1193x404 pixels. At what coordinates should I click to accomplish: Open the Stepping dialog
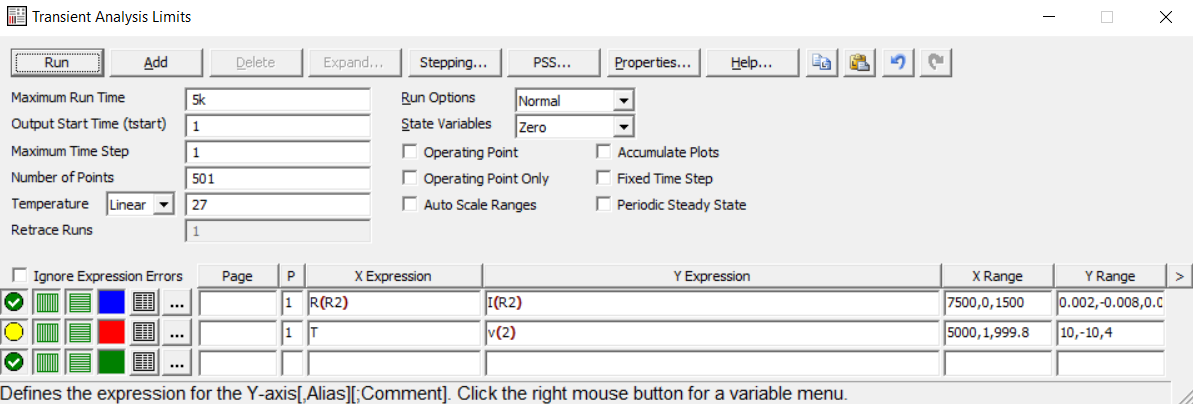click(453, 63)
